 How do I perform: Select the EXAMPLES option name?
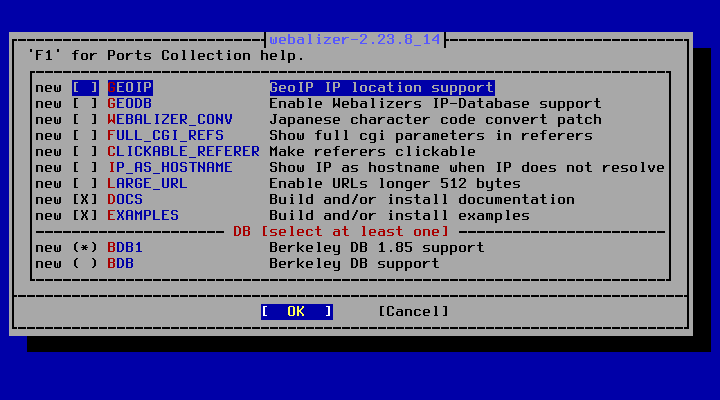tap(143, 215)
